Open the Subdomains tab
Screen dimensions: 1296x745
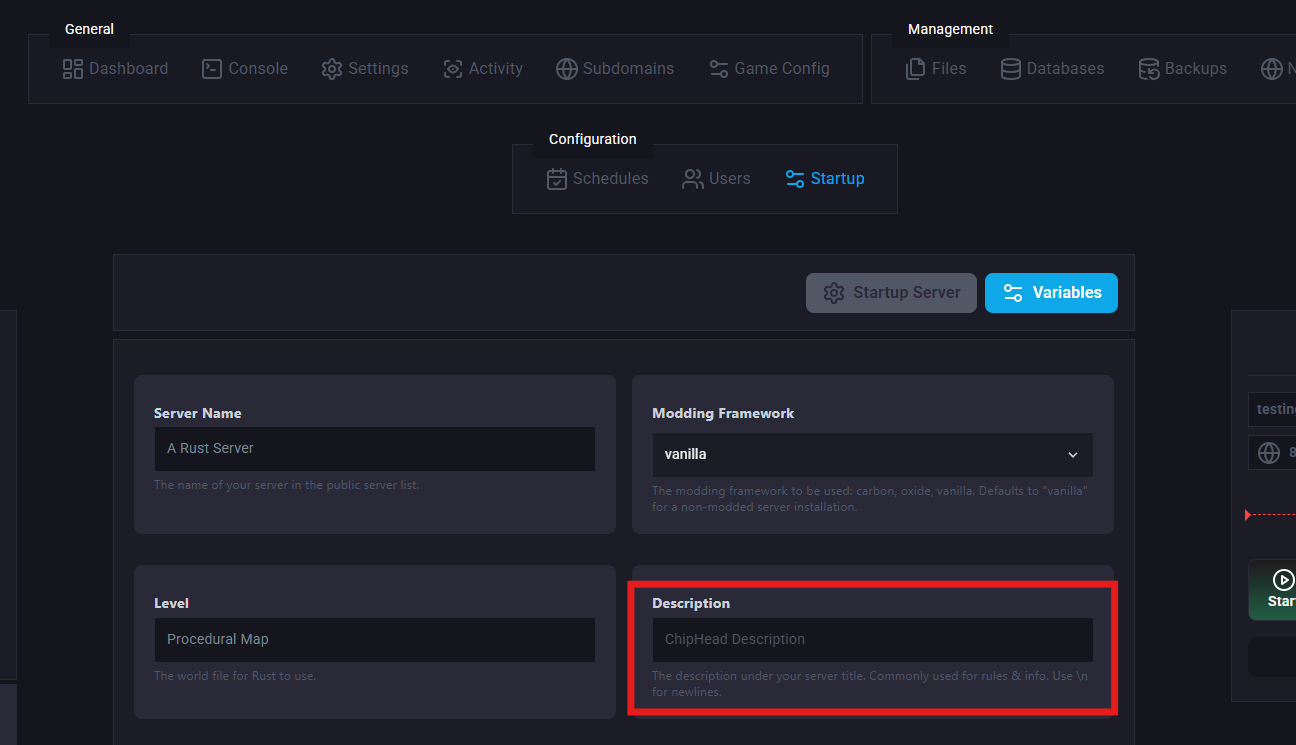pos(615,69)
